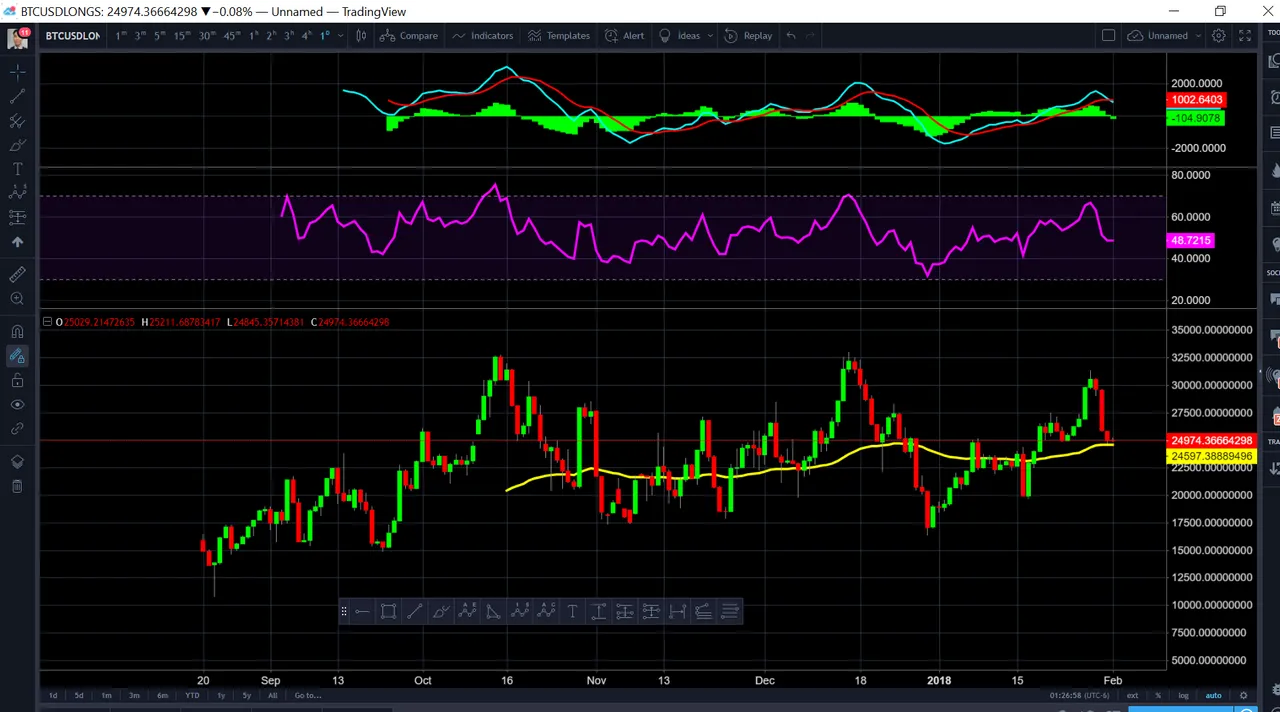Activate the zoom in tool
1280x712 pixels.
pos(17,299)
